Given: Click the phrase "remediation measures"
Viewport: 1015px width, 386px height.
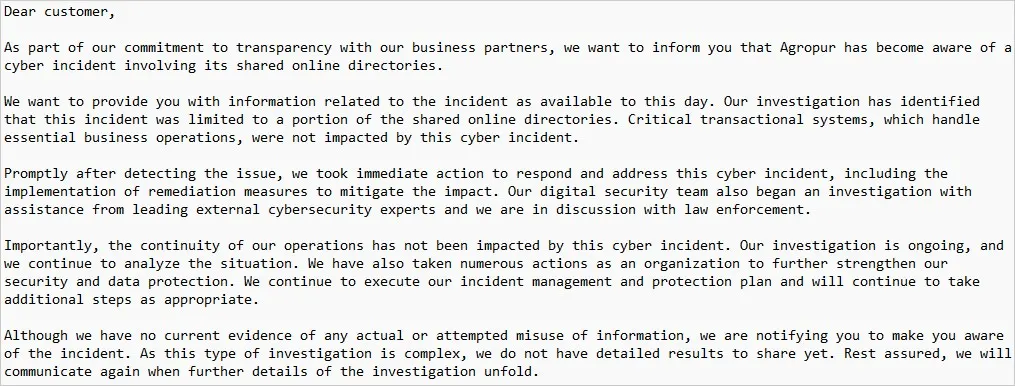Looking at the screenshot, I should [228, 192].
